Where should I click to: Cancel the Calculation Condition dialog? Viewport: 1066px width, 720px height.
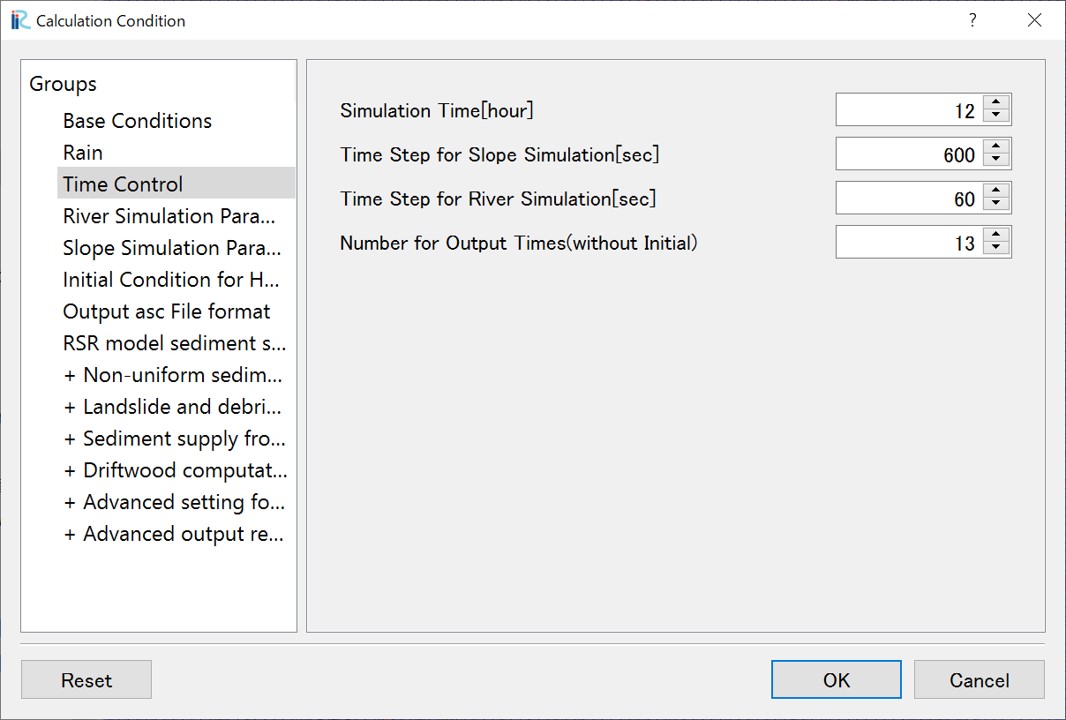coord(979,679)
